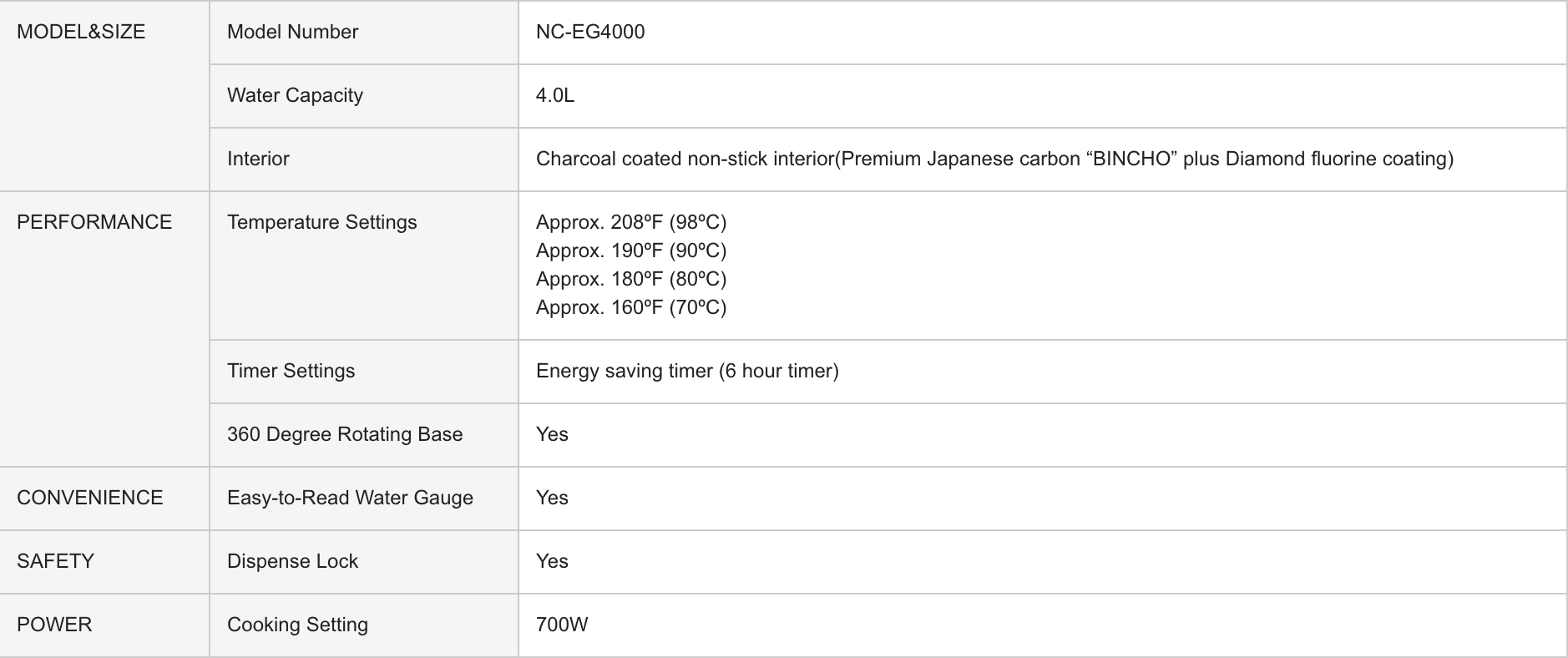Viewport: 1568px width, 658px height.
Task: Click the Interior row label
Action: pyautogui.click(x=258, y=159)
